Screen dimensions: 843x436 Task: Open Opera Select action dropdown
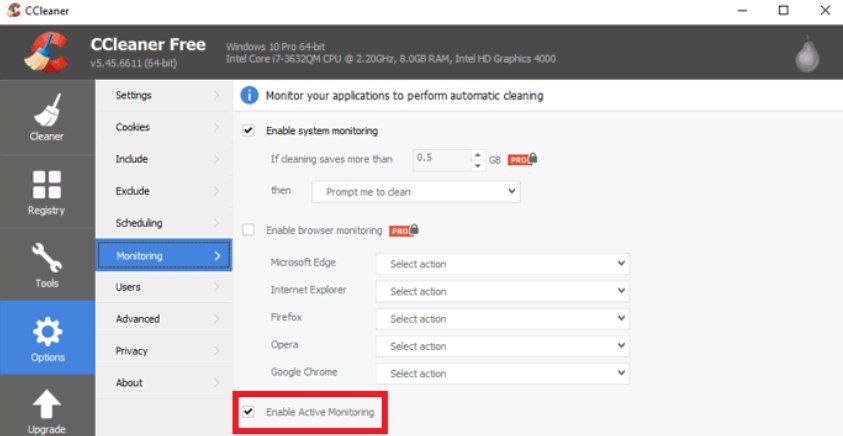[x=503, y=346]
